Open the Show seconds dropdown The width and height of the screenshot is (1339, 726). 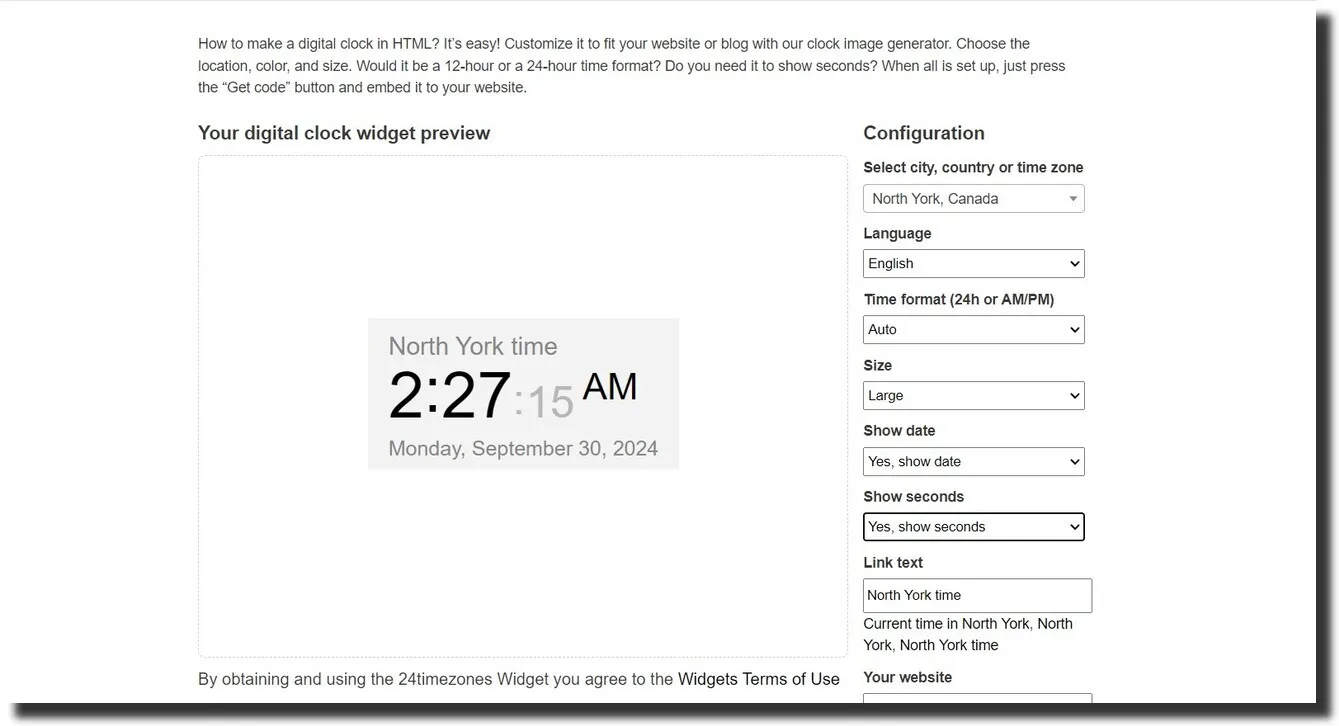[x=973, y=527]
